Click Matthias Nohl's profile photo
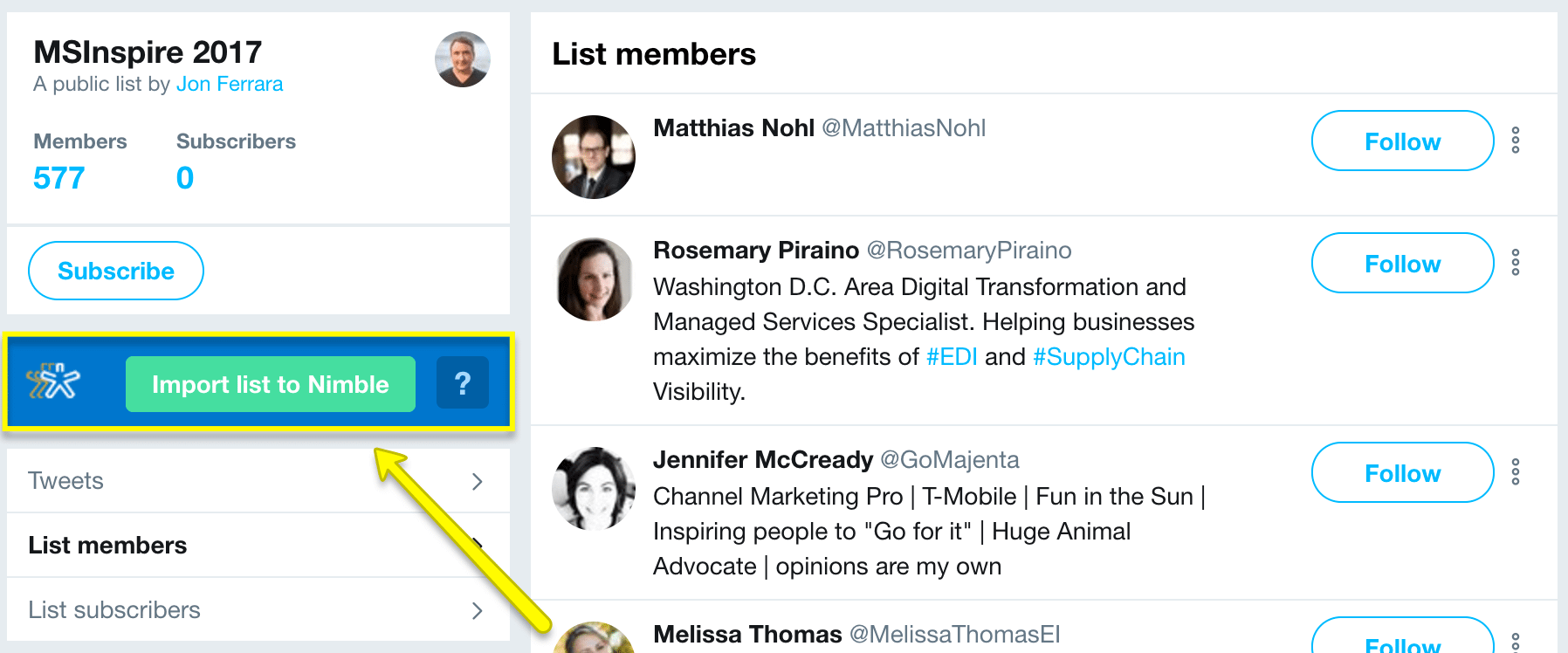This screenshot has width=1568, height=653. click(x=594, y=157)
